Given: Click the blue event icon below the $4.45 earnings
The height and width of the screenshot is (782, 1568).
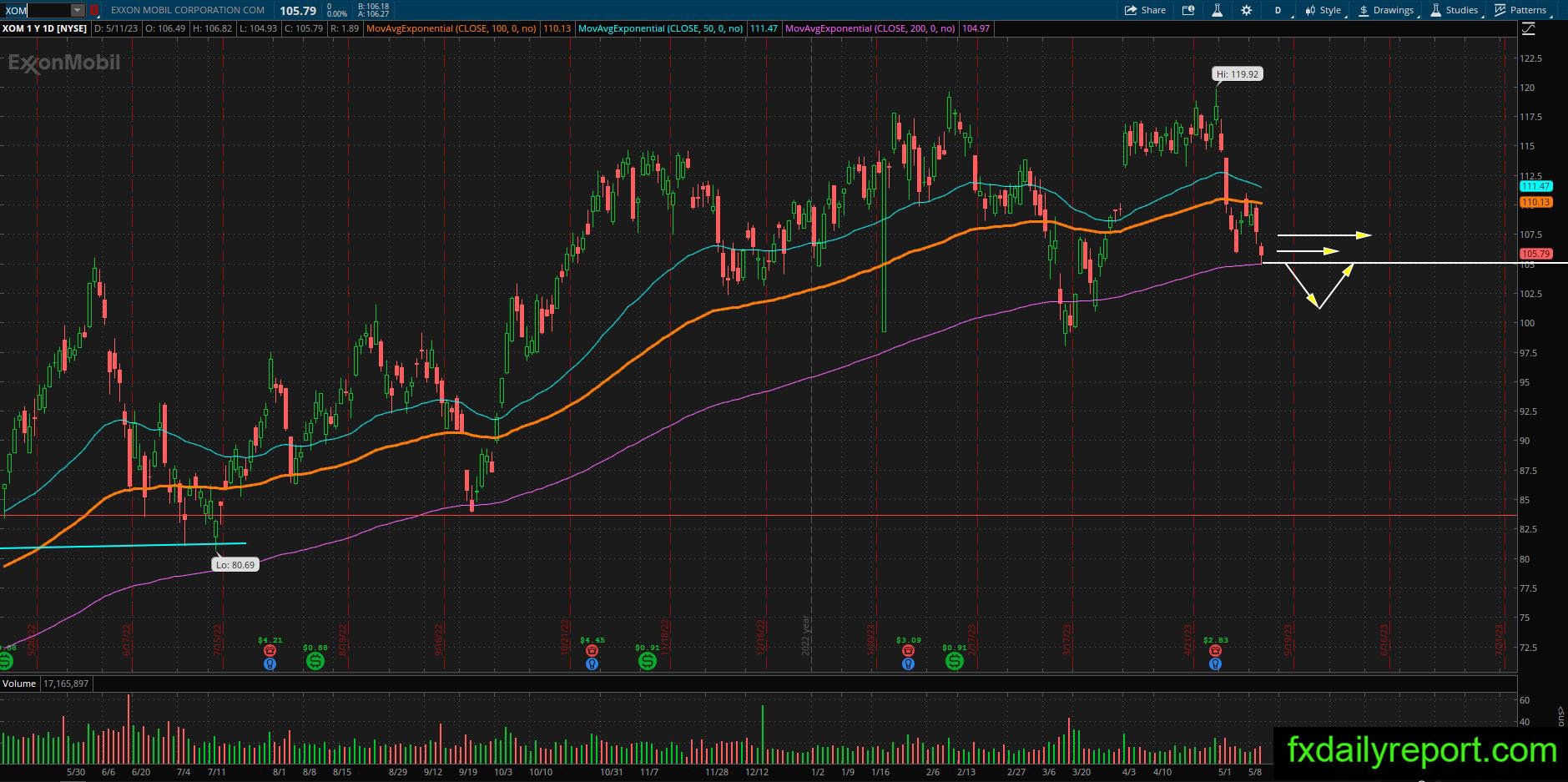Looking at the screenshot, I should pyautogui.click(x=592, y=663).
